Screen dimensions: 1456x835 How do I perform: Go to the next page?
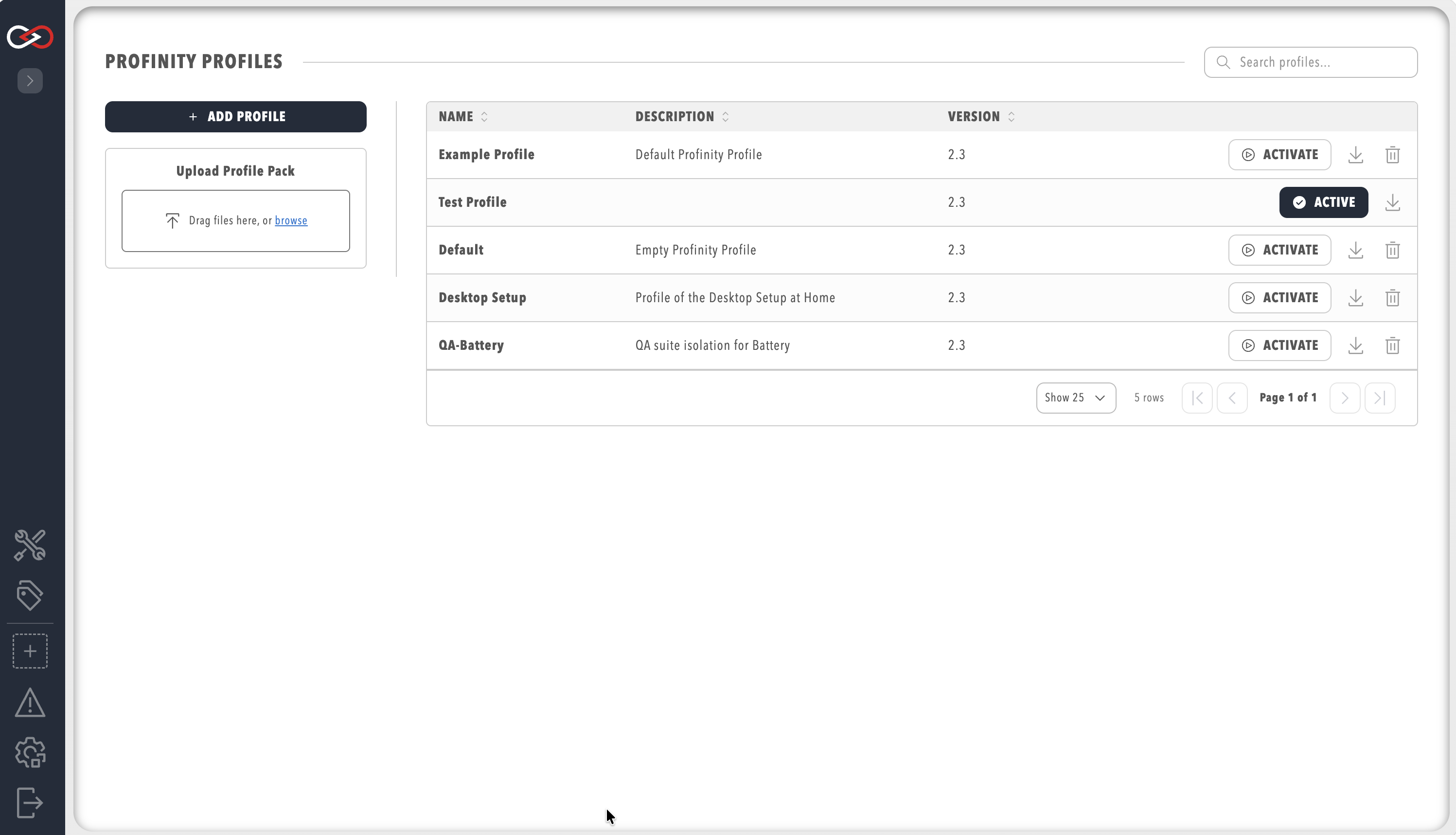pos(1345,398)
